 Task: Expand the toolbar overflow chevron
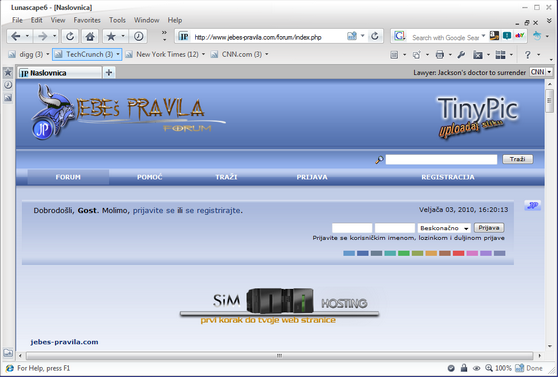tap(164, 33)
